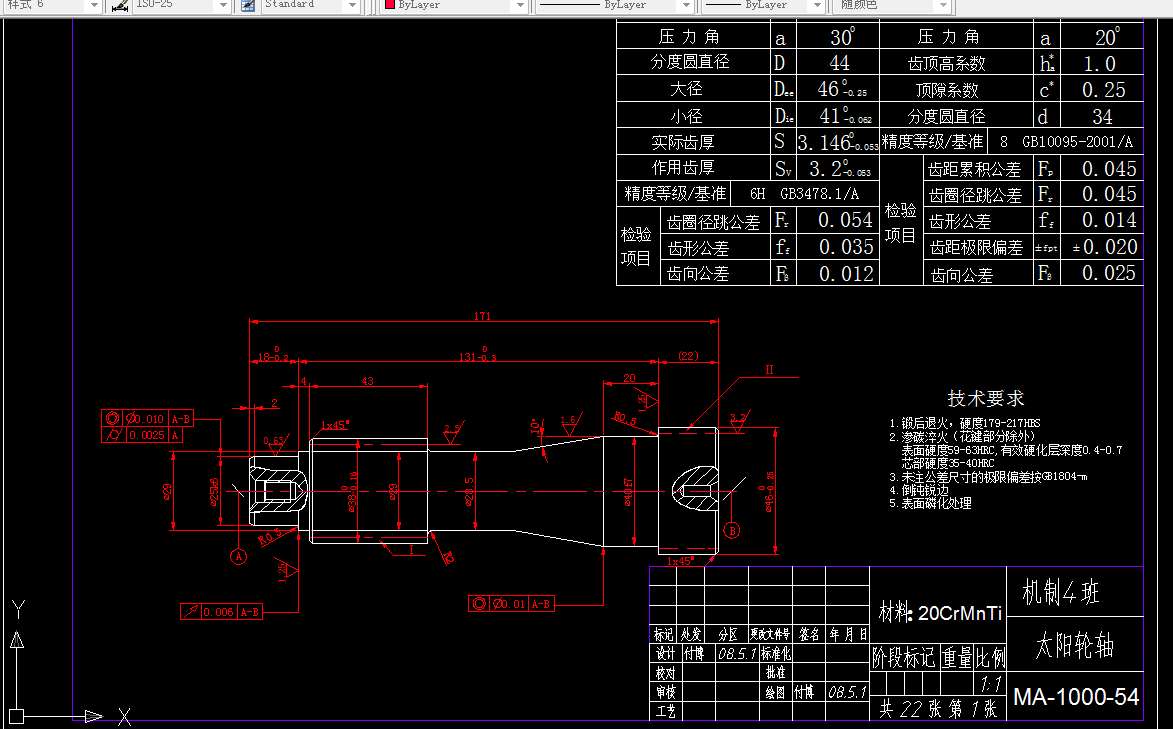The width and height of the screenshot is (1173, 729).
Task: Select the 齿距极限偏差 label
Action: point(976,248)
